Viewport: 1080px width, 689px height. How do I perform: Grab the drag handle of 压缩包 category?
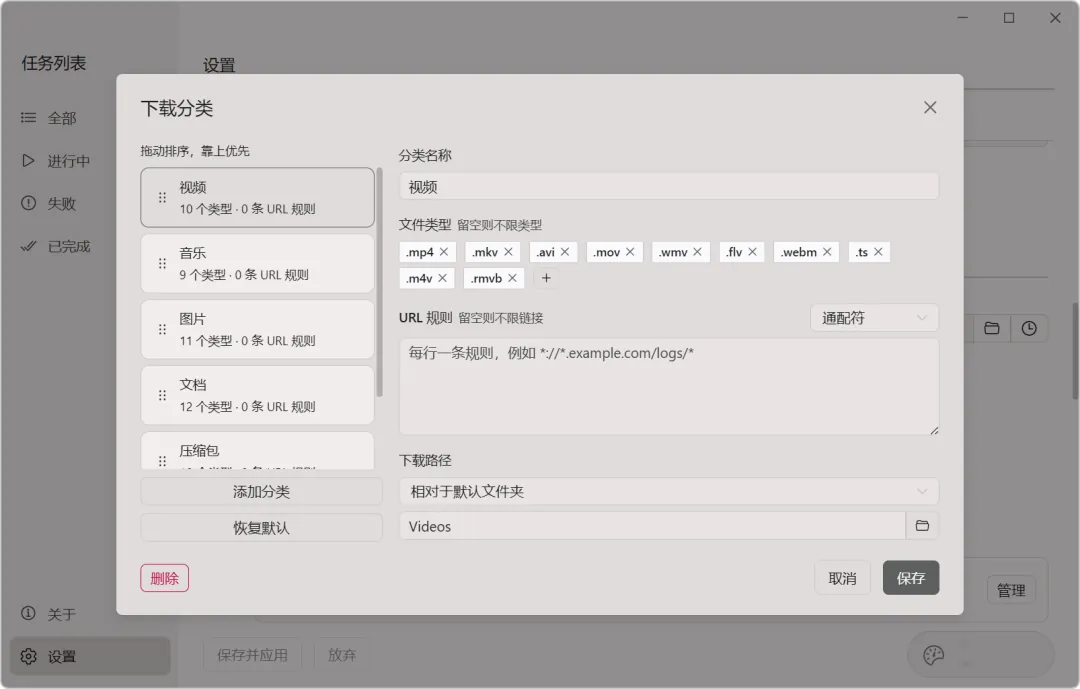point(163,461)
